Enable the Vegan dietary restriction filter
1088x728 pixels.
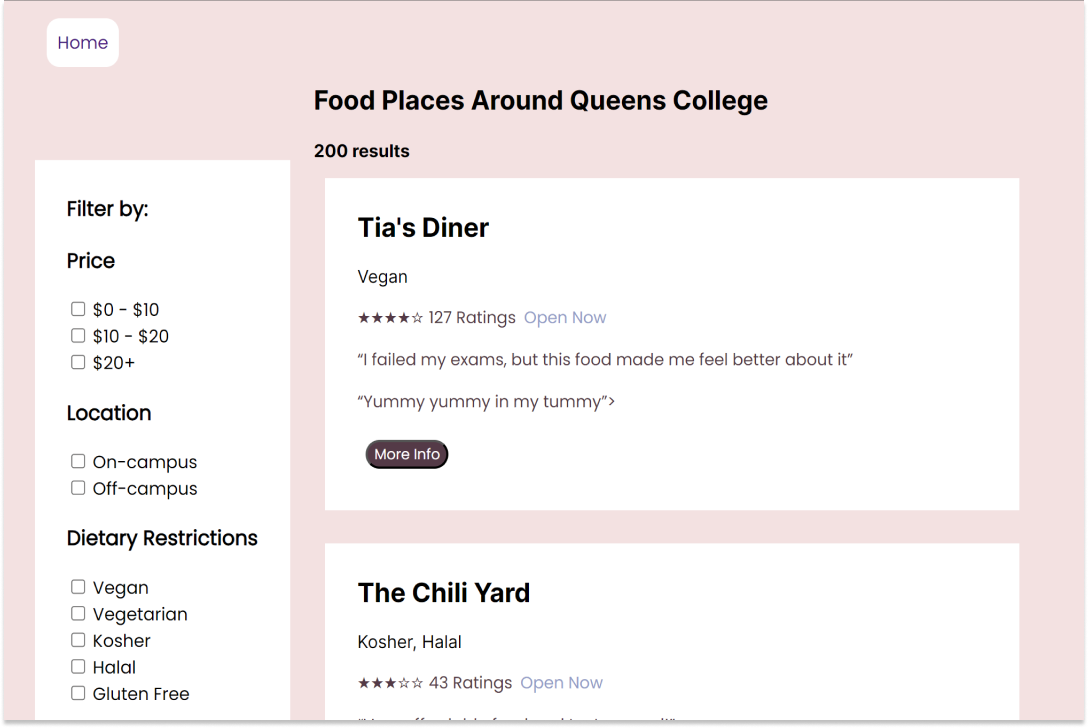[x=78, y=587]
